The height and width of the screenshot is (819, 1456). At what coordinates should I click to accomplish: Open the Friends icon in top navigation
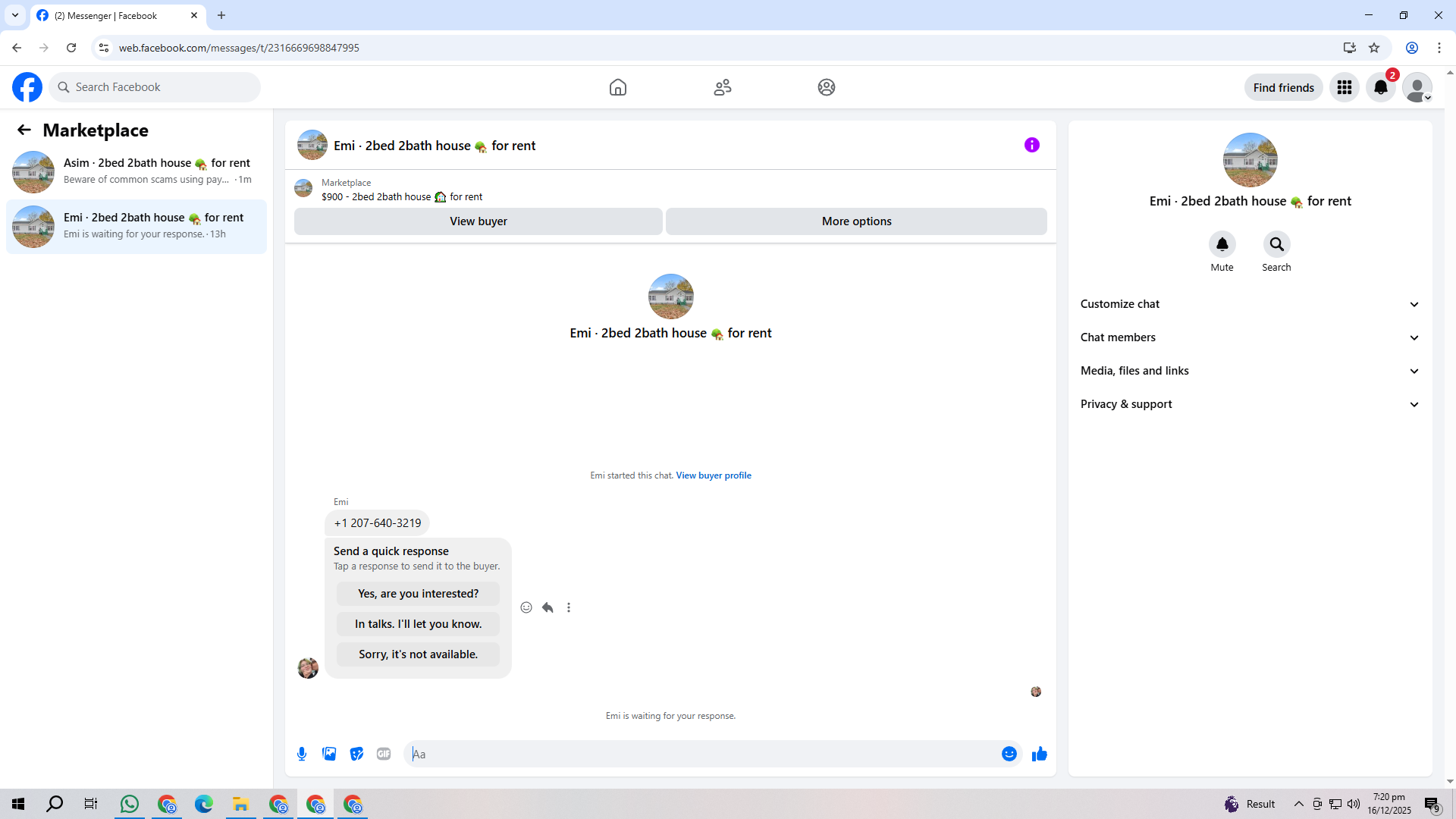tap(723, 87)
